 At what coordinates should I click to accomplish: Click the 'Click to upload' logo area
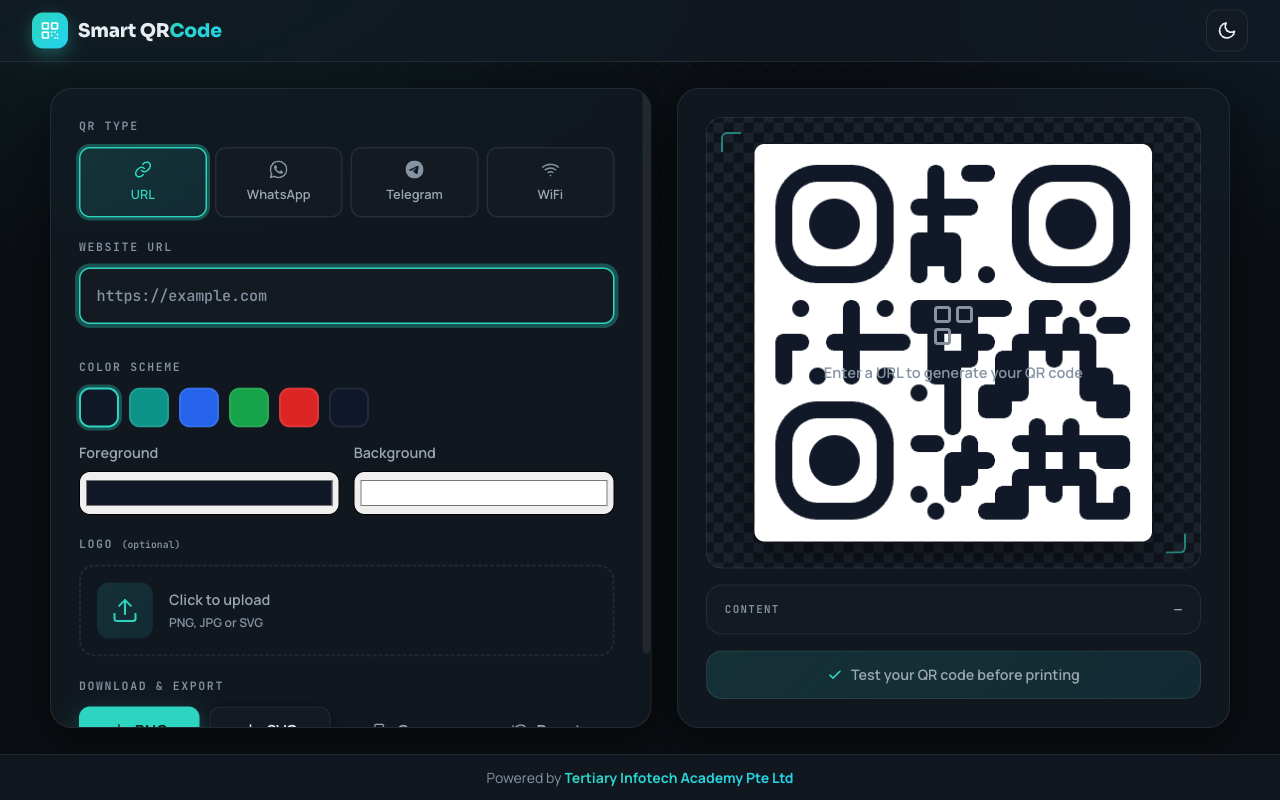point(347,610)
